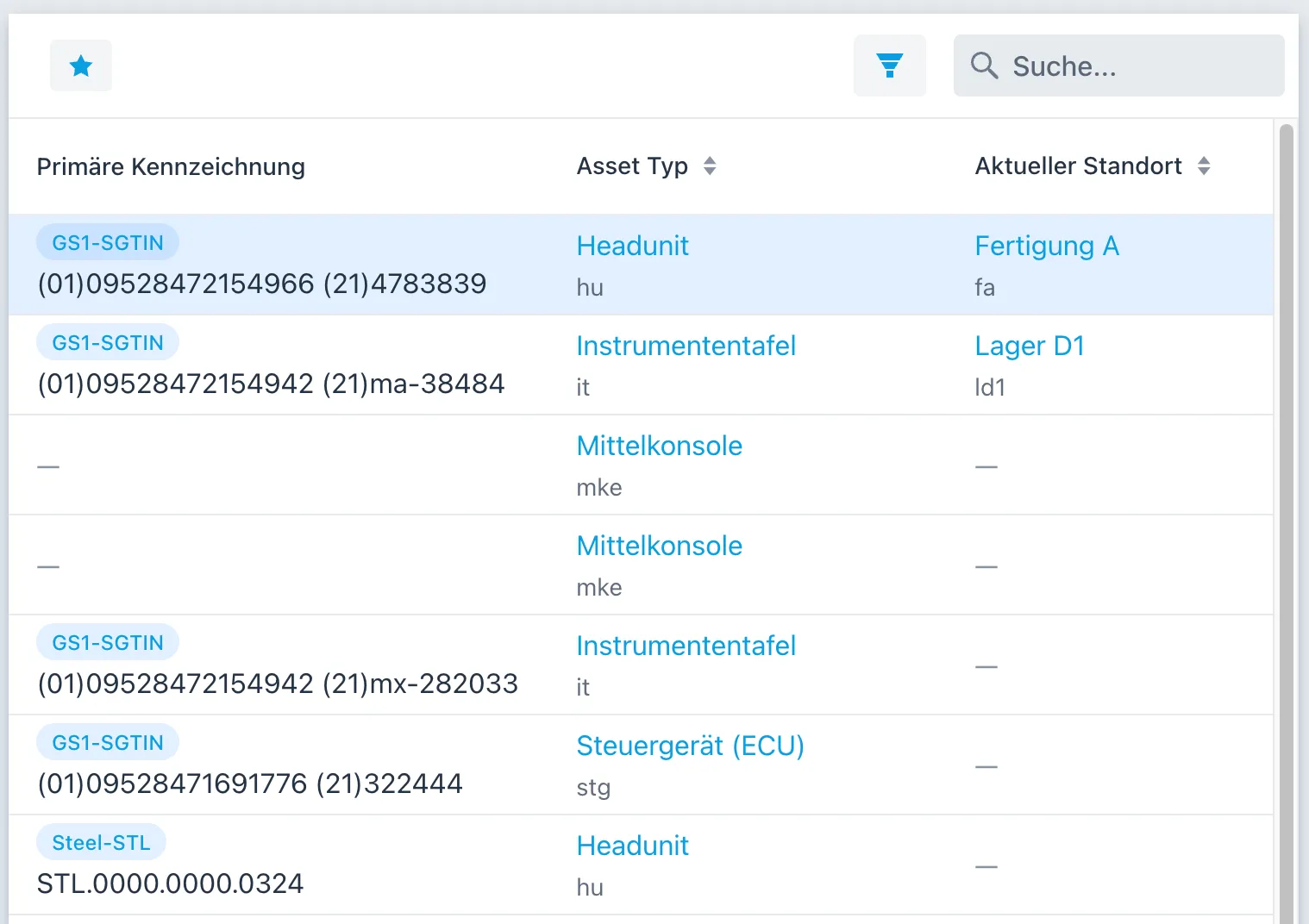Click GS1-SGTIN badge above (21)322444

108,742
